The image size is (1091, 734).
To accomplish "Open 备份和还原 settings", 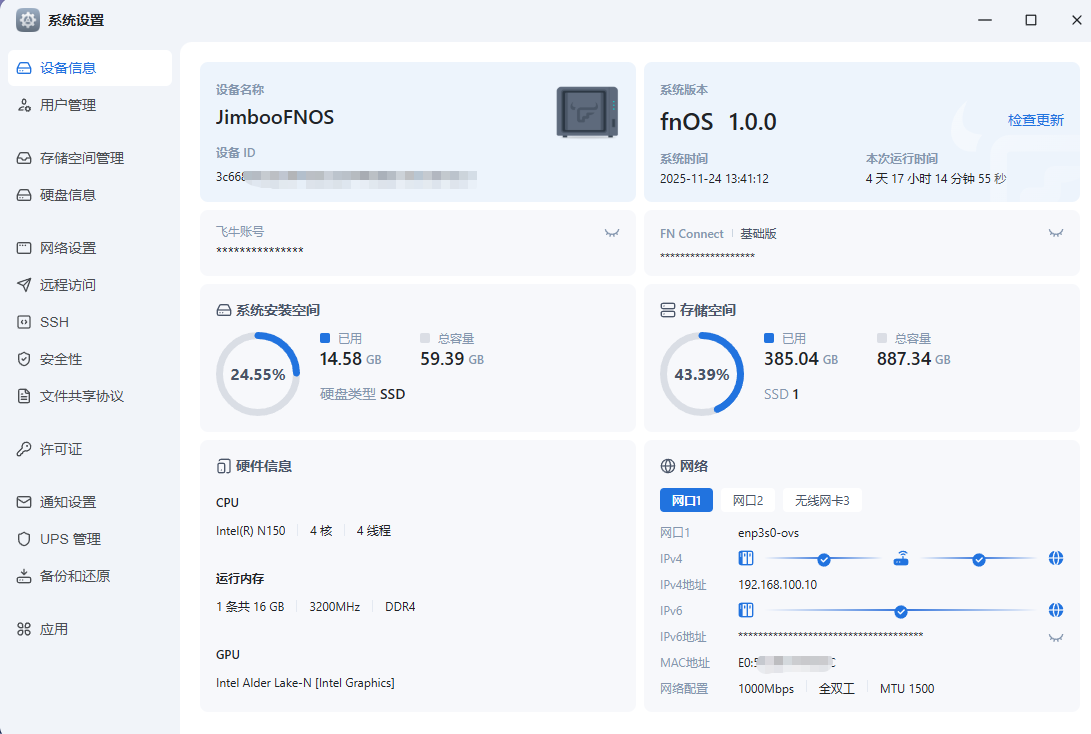I will click(x=75, y=576).
